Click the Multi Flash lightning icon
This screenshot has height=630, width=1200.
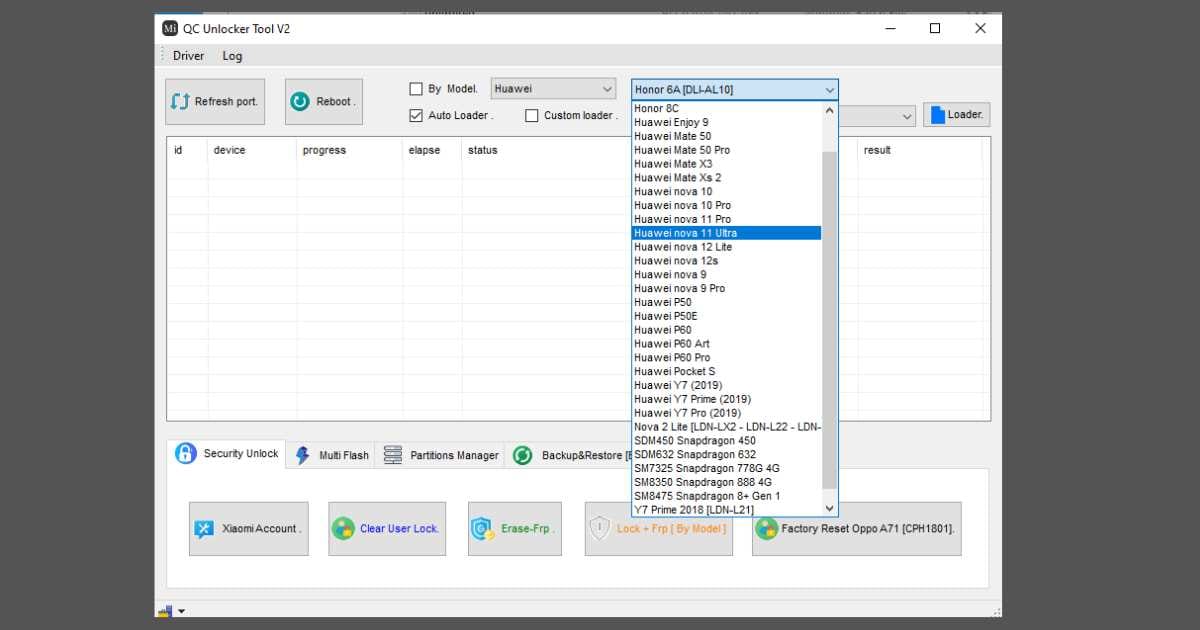tap(302, 456)
